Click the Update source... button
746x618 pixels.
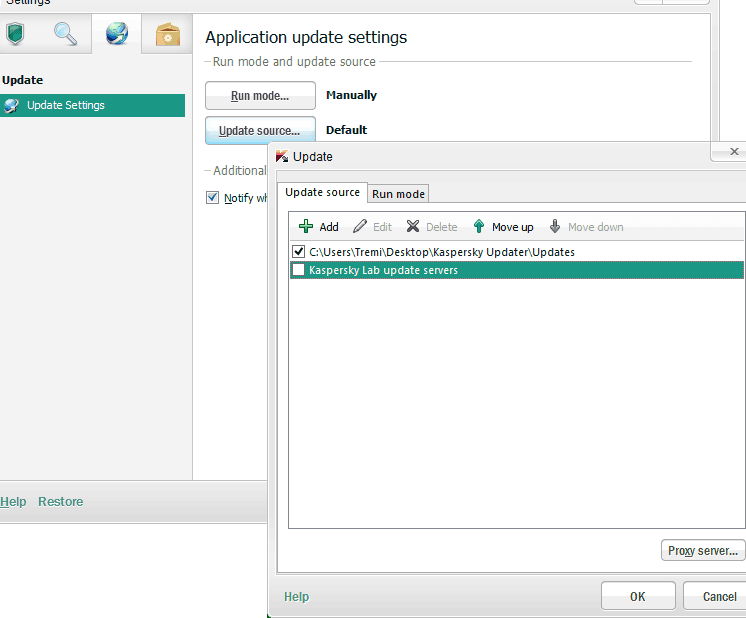260,130
